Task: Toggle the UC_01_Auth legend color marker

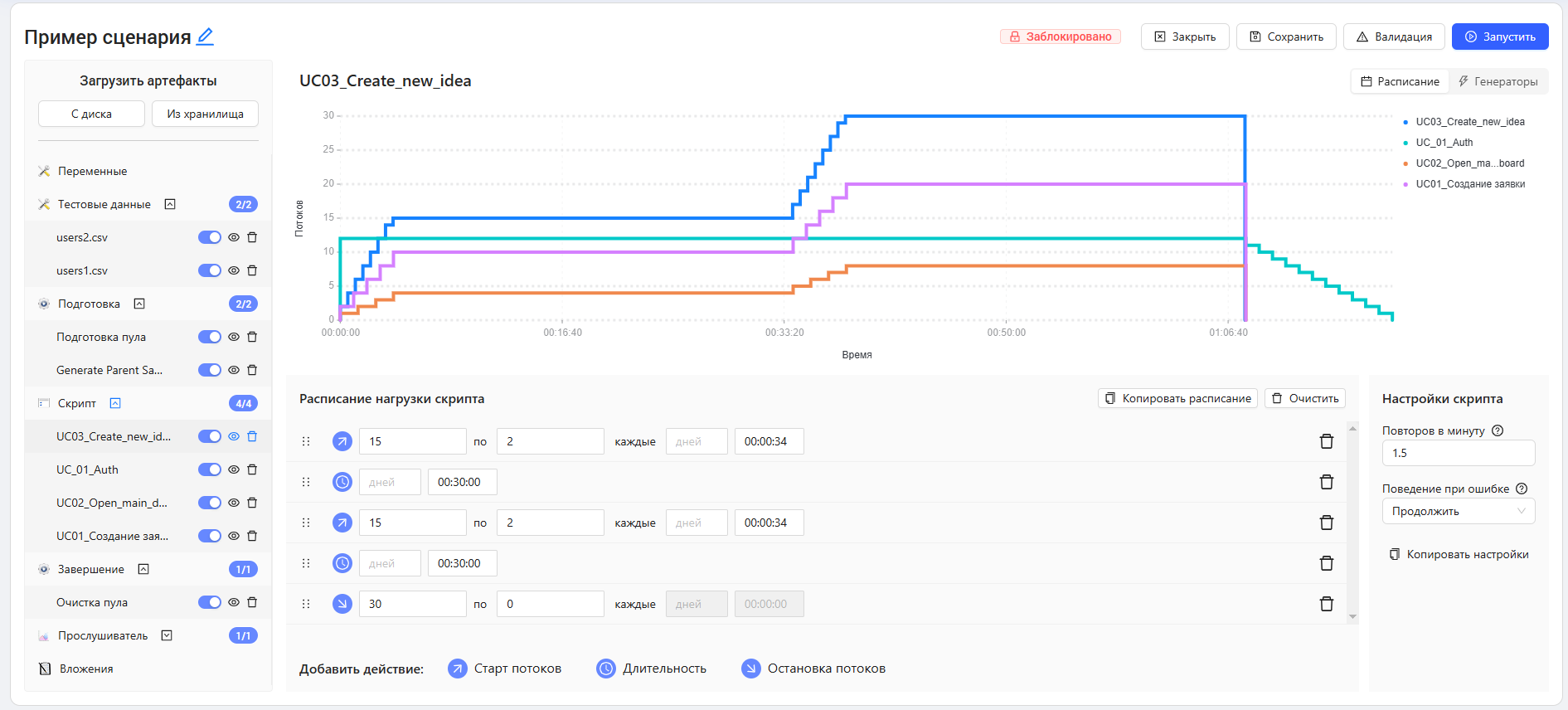Action: tap(1405, 143)
